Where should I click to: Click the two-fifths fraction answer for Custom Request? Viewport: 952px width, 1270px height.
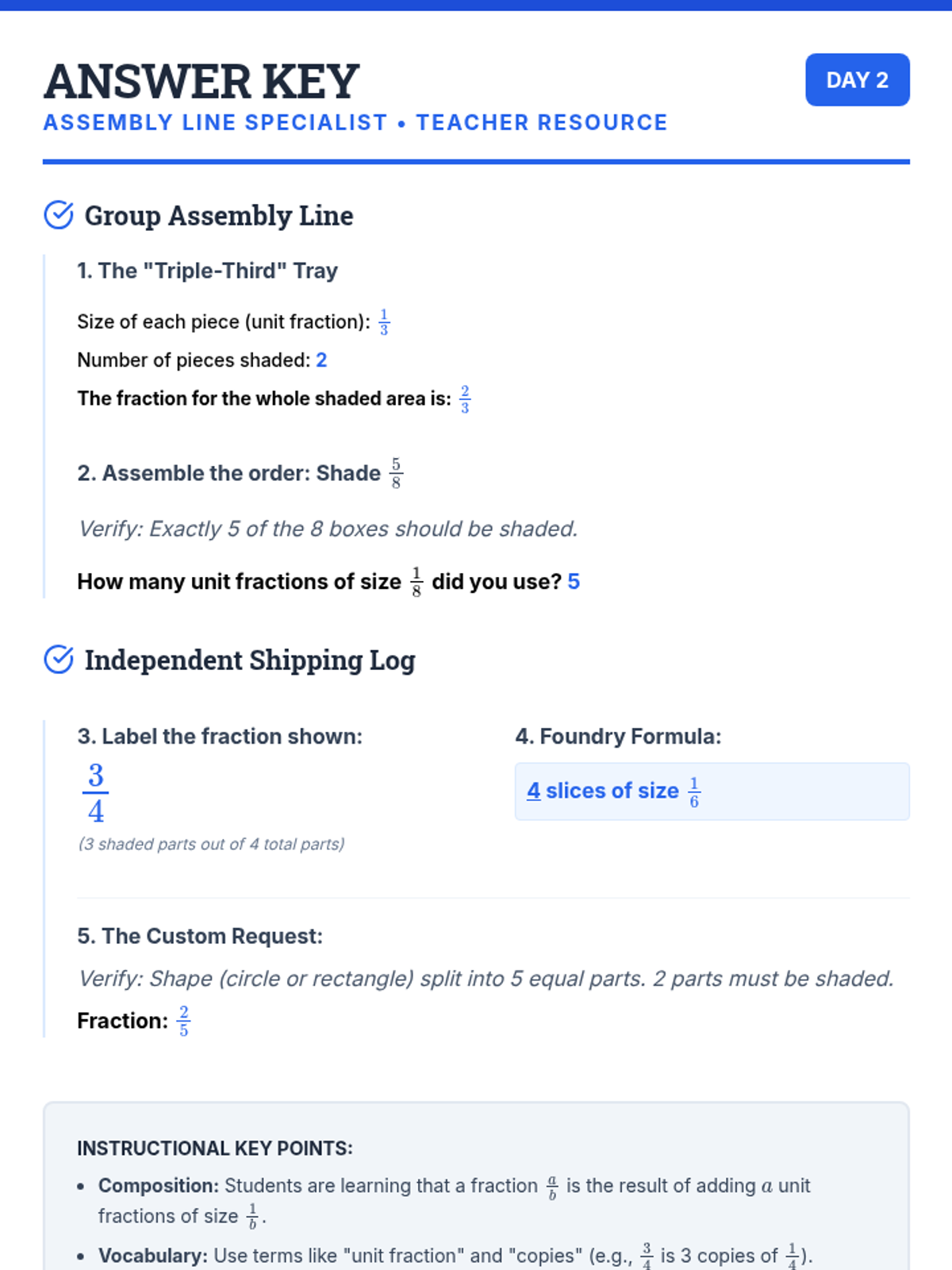click(x=183, y=1022)
